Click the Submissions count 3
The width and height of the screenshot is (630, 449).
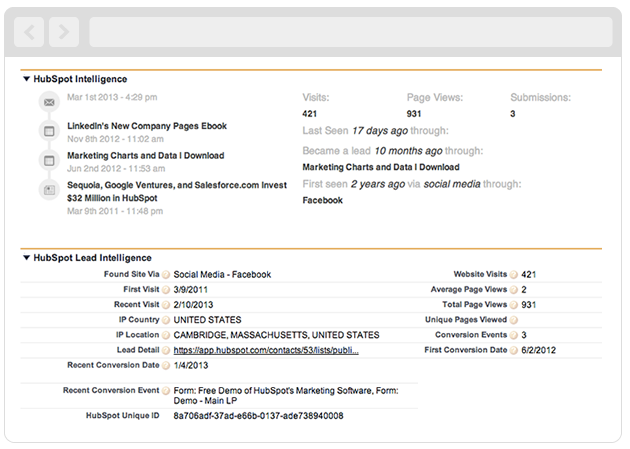click(x=513, y=114)
